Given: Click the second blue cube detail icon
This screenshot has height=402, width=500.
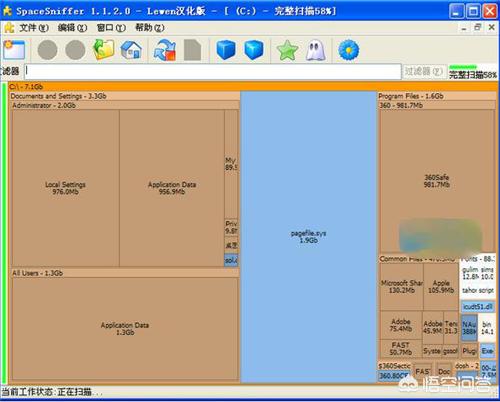Looking at the screenshot, I should (x=254, y=50).
